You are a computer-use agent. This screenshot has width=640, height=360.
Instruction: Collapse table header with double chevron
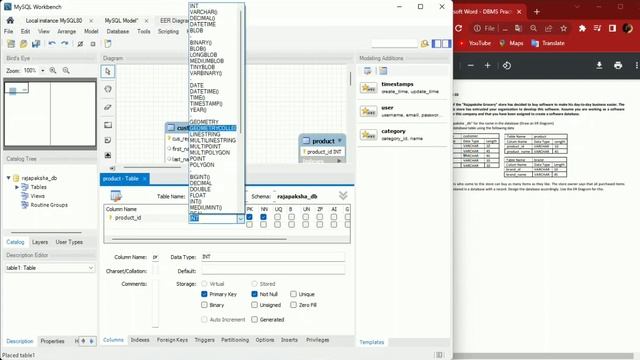tap(343, 196)
